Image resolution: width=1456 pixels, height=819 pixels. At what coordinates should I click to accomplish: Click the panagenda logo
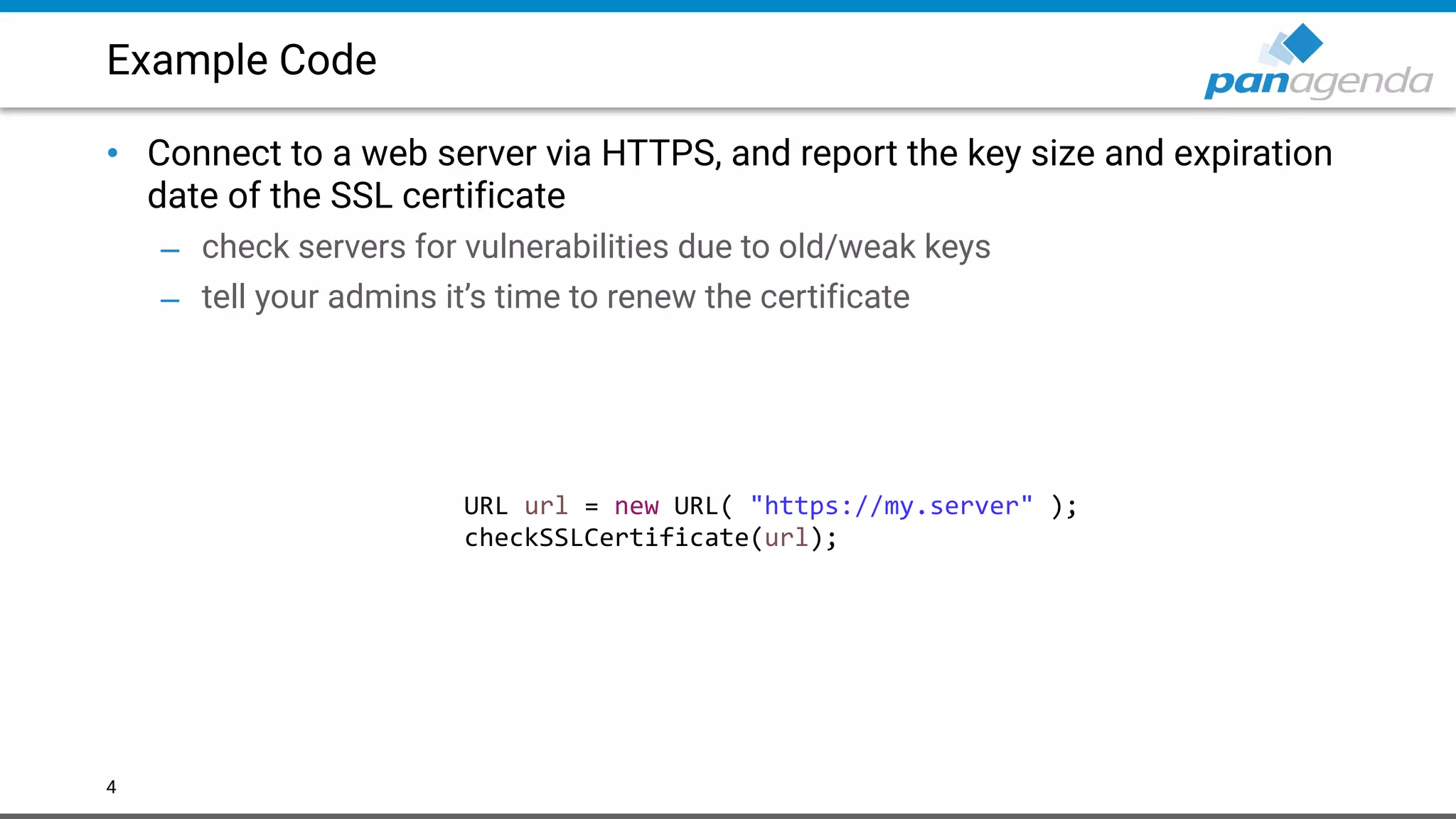tap(1318, 80)
